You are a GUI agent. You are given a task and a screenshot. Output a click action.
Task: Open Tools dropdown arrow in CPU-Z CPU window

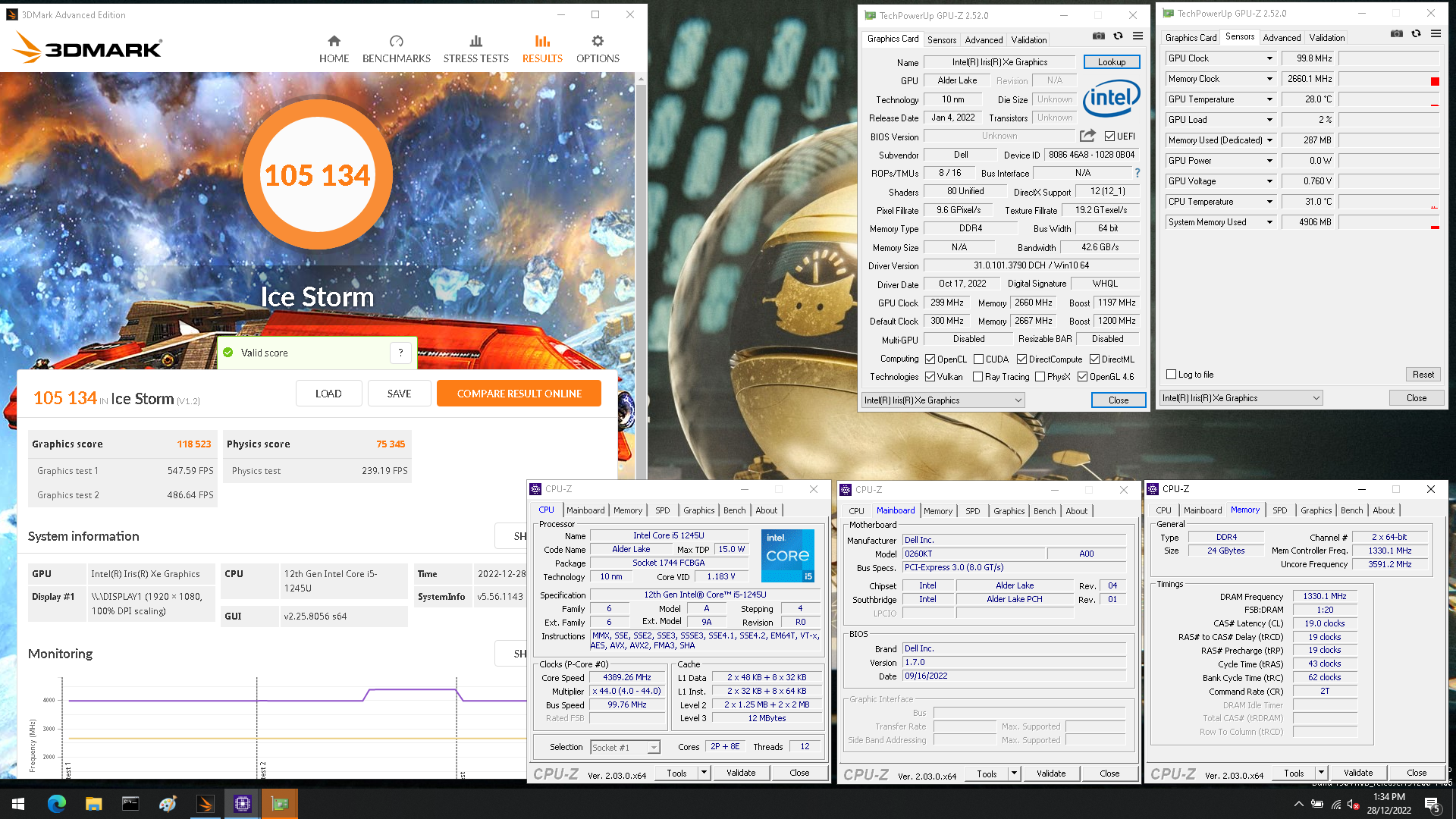point(704,773)
